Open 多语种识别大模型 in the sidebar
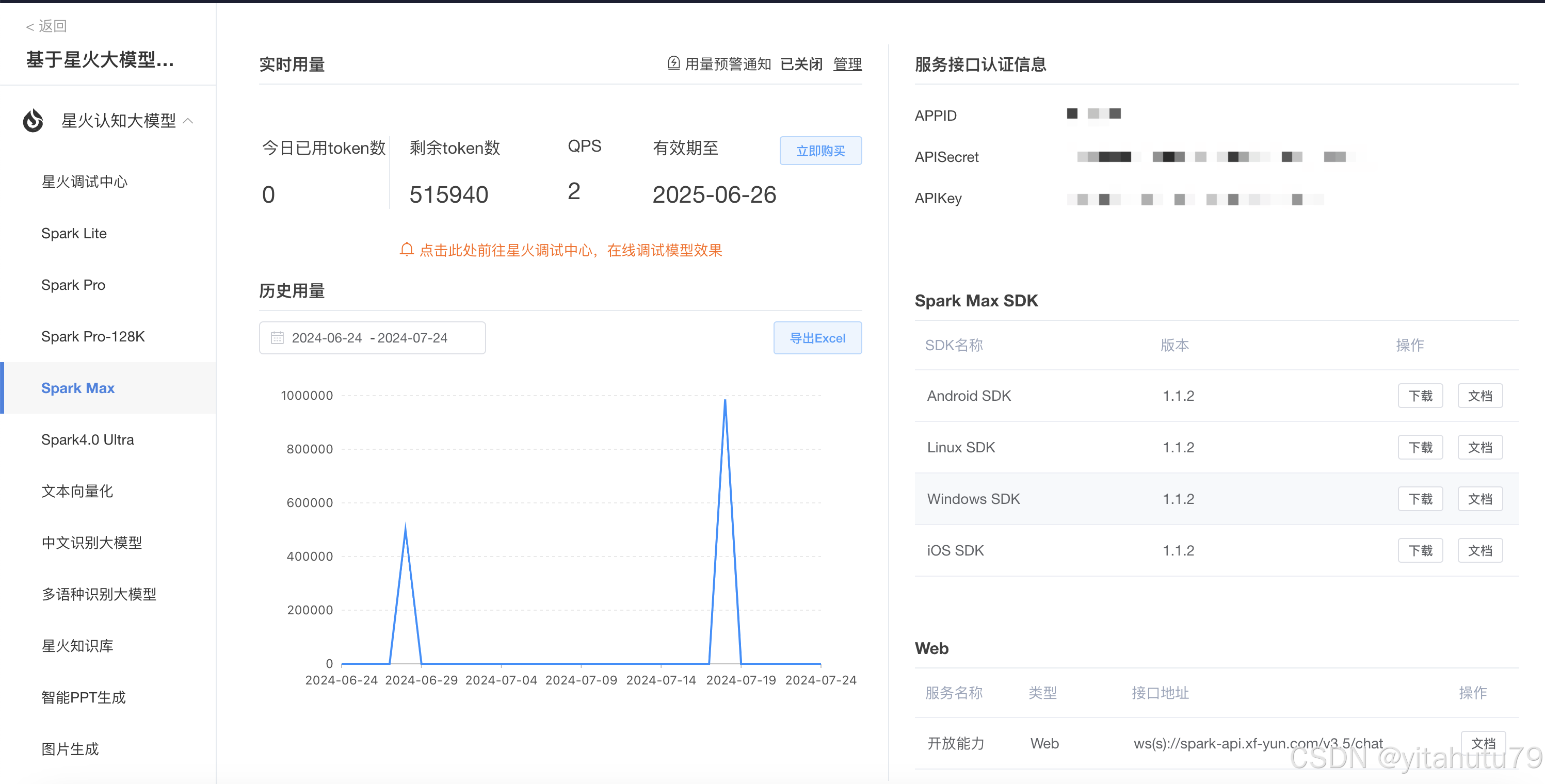 (x=99, y=594)
